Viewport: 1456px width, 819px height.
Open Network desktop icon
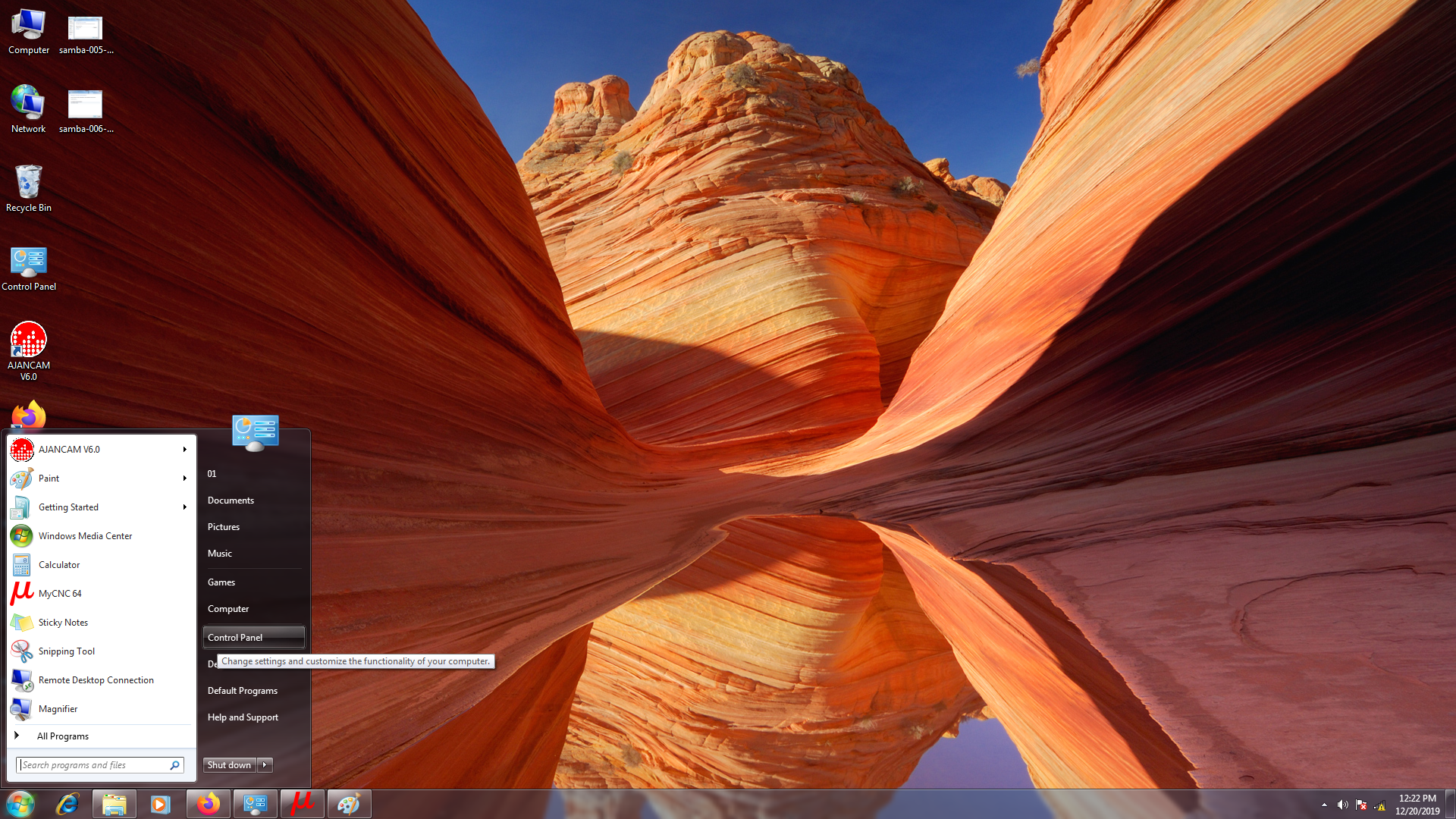tap(29, 104)
